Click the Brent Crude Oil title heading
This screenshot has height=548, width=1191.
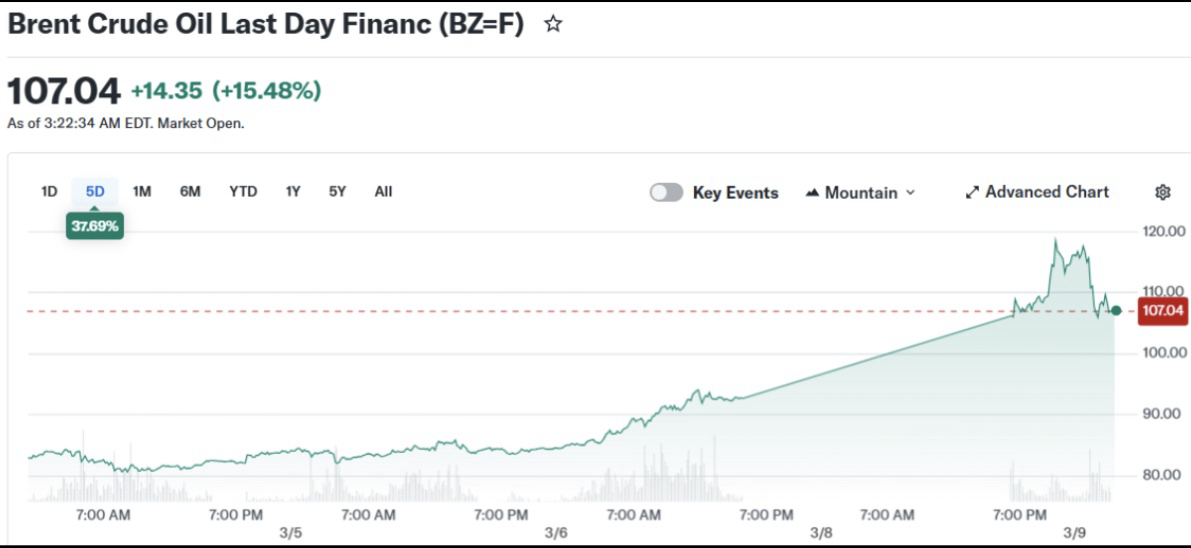point(265,25)
